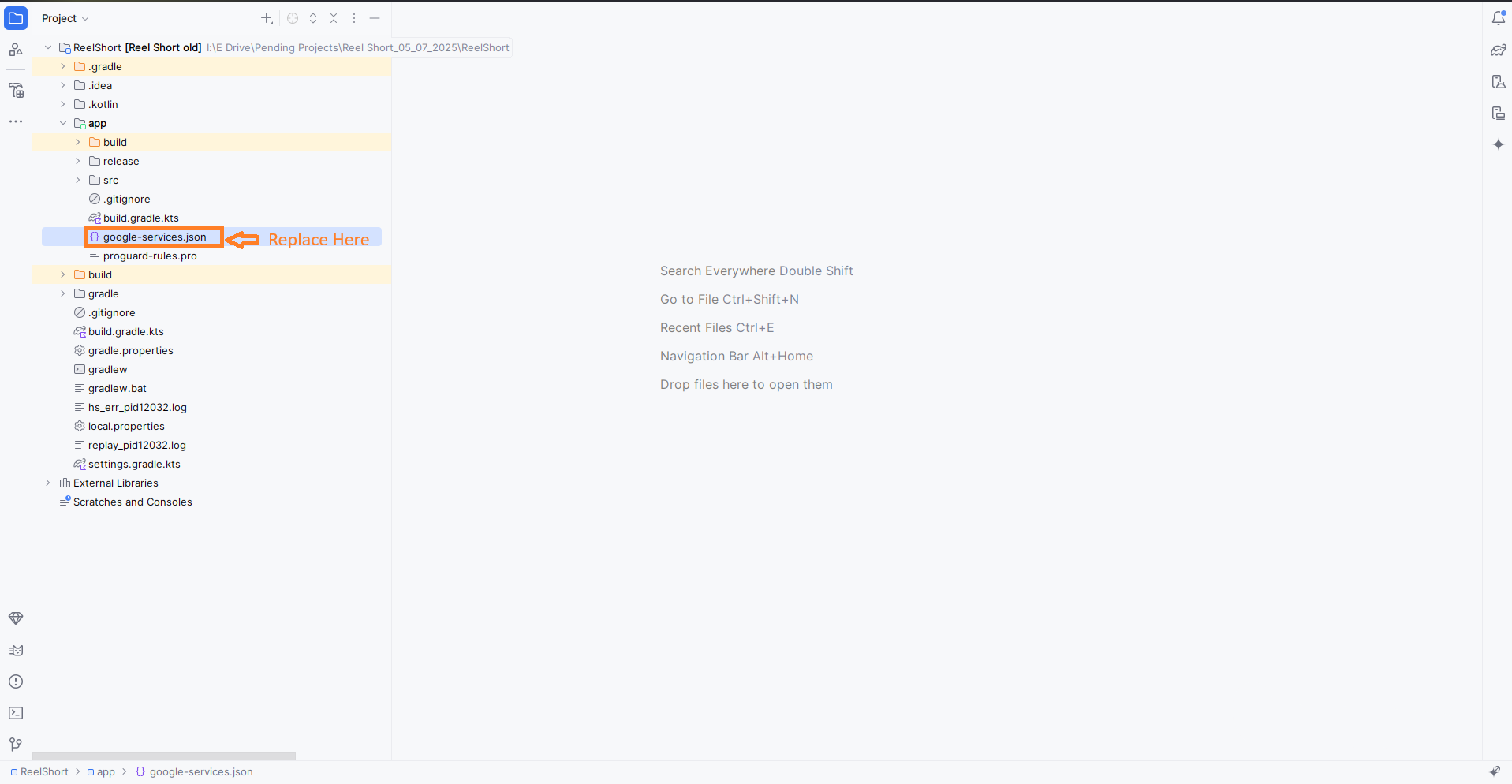Select app's build.gradle.kts file
The height and width of the screenshot is (784, 1512).
[x=141, y=218]
